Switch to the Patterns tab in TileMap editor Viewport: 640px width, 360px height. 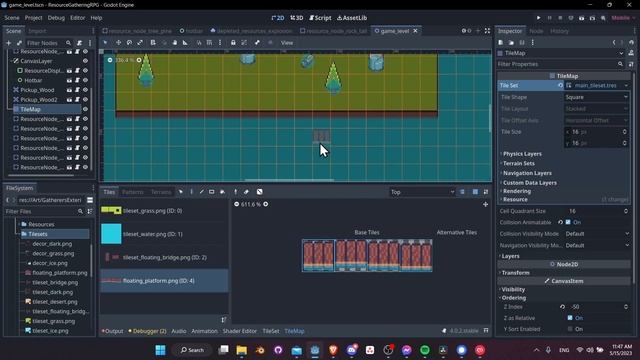tap(133, 192)
